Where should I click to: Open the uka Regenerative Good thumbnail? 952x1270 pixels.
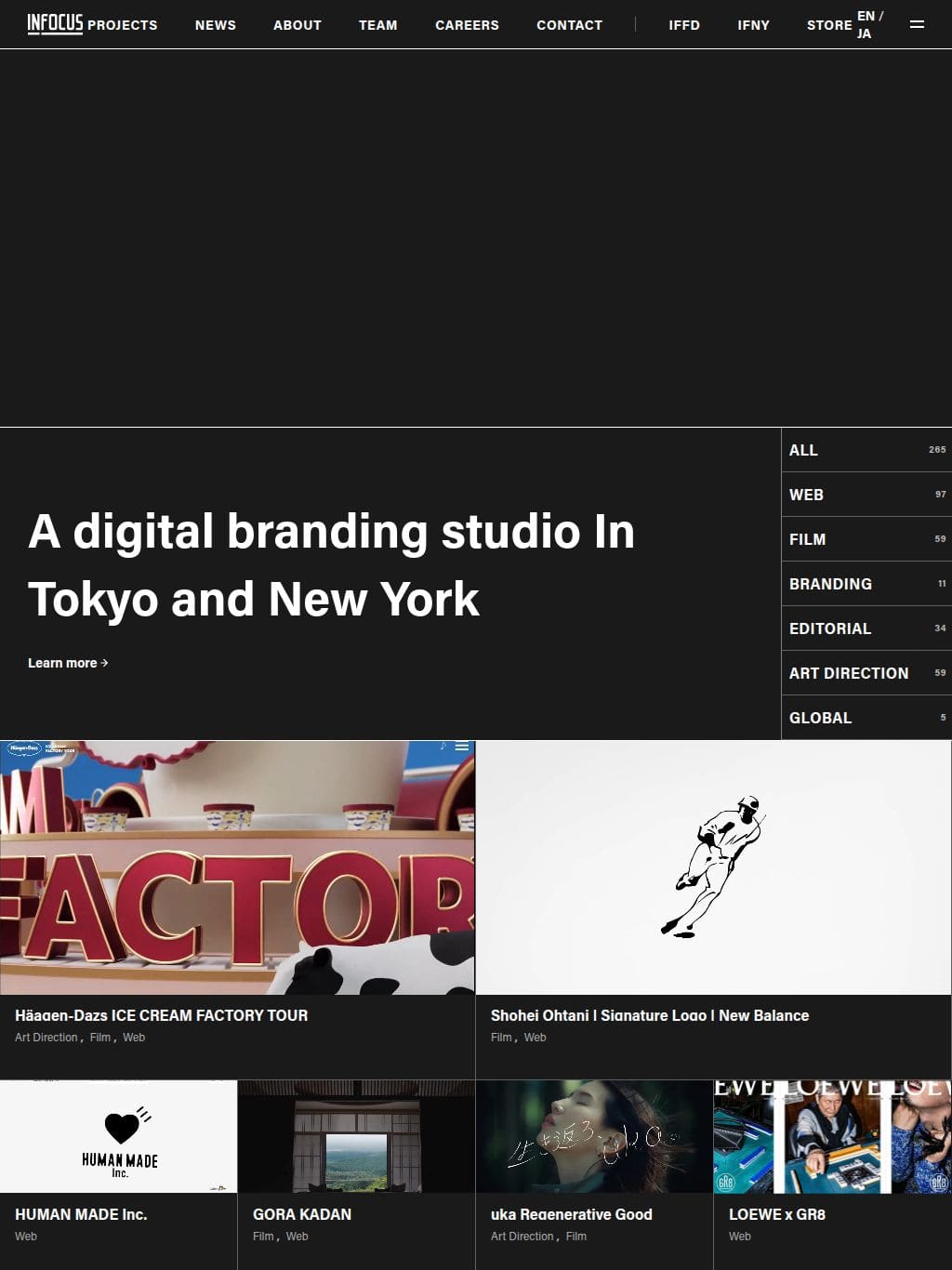(594, 1136)
